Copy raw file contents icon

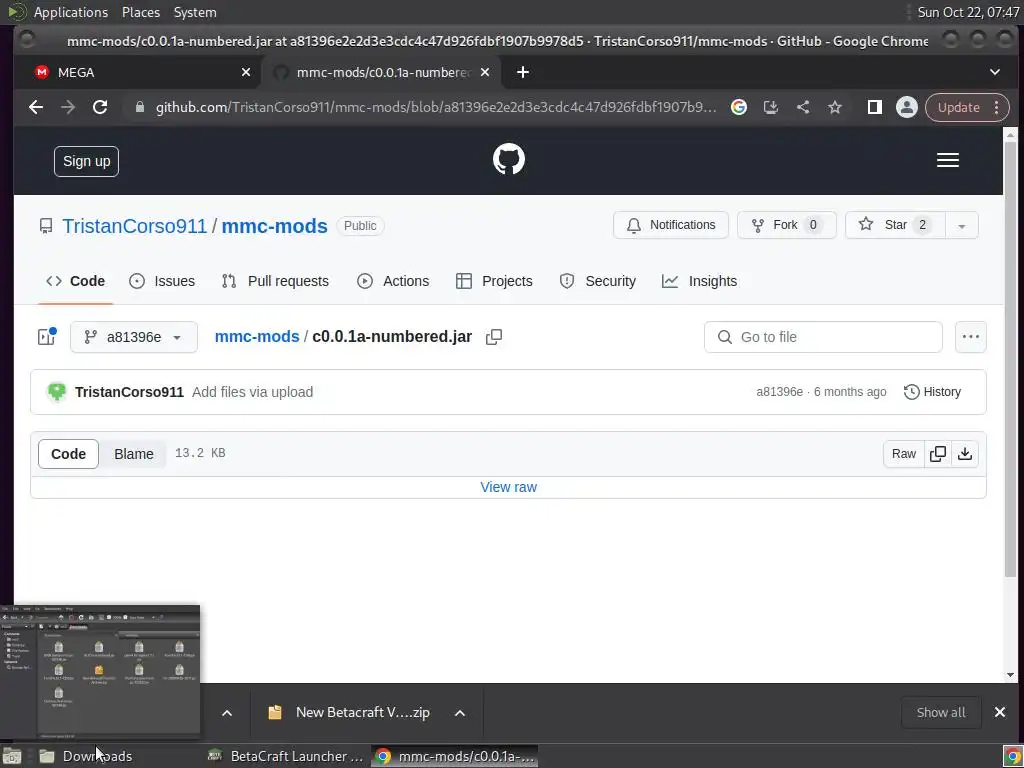(x=938, y=454)
